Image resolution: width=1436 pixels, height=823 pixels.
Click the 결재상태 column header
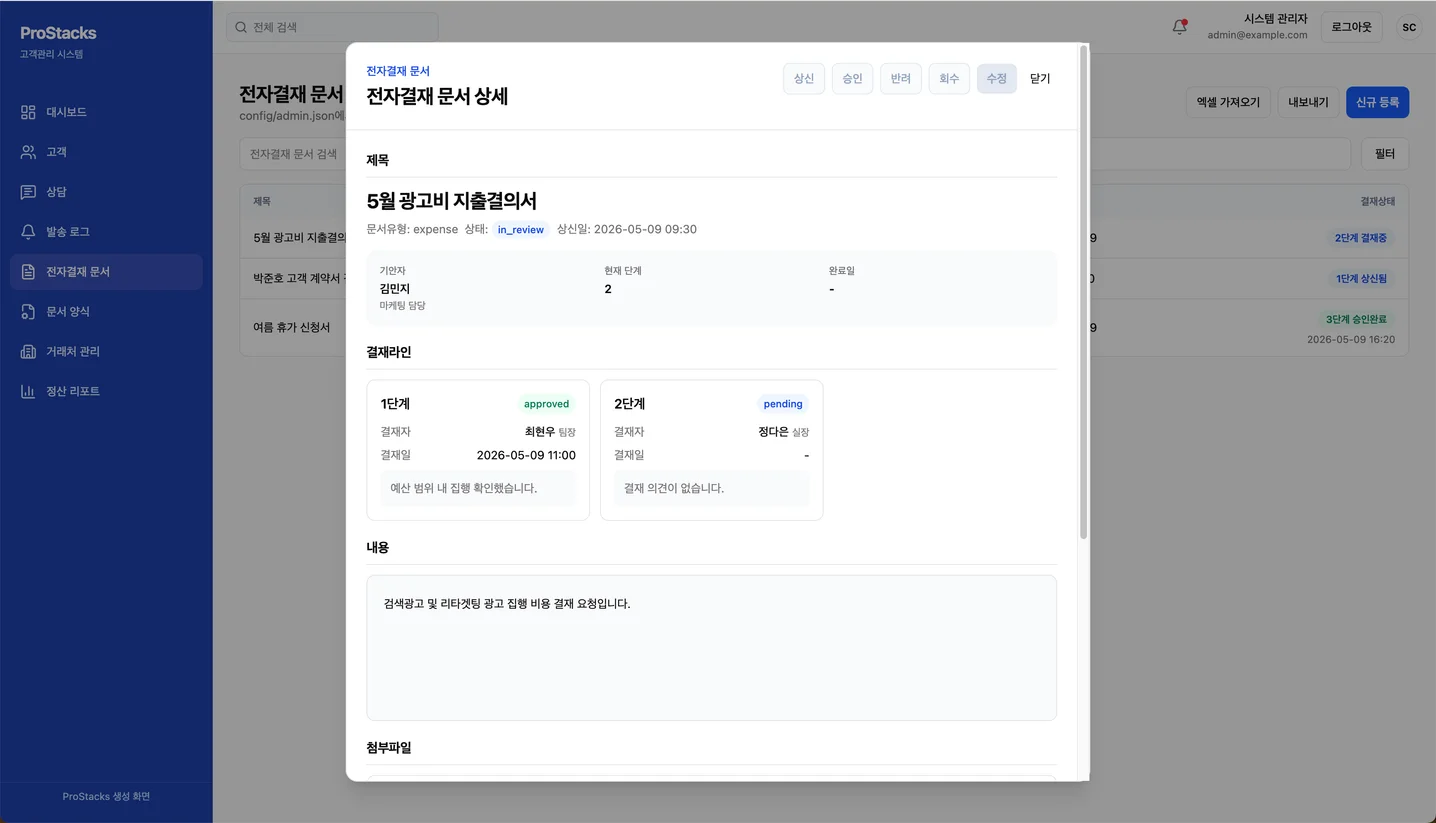pos(1377,201)
